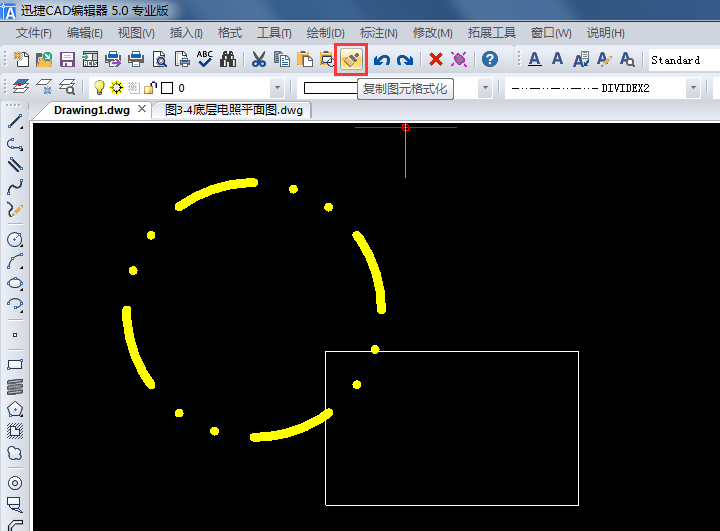Switch to 图3-4底层电照平面图.dwg tab
This screenshot has height=531, width=720.
click(234, 110)
